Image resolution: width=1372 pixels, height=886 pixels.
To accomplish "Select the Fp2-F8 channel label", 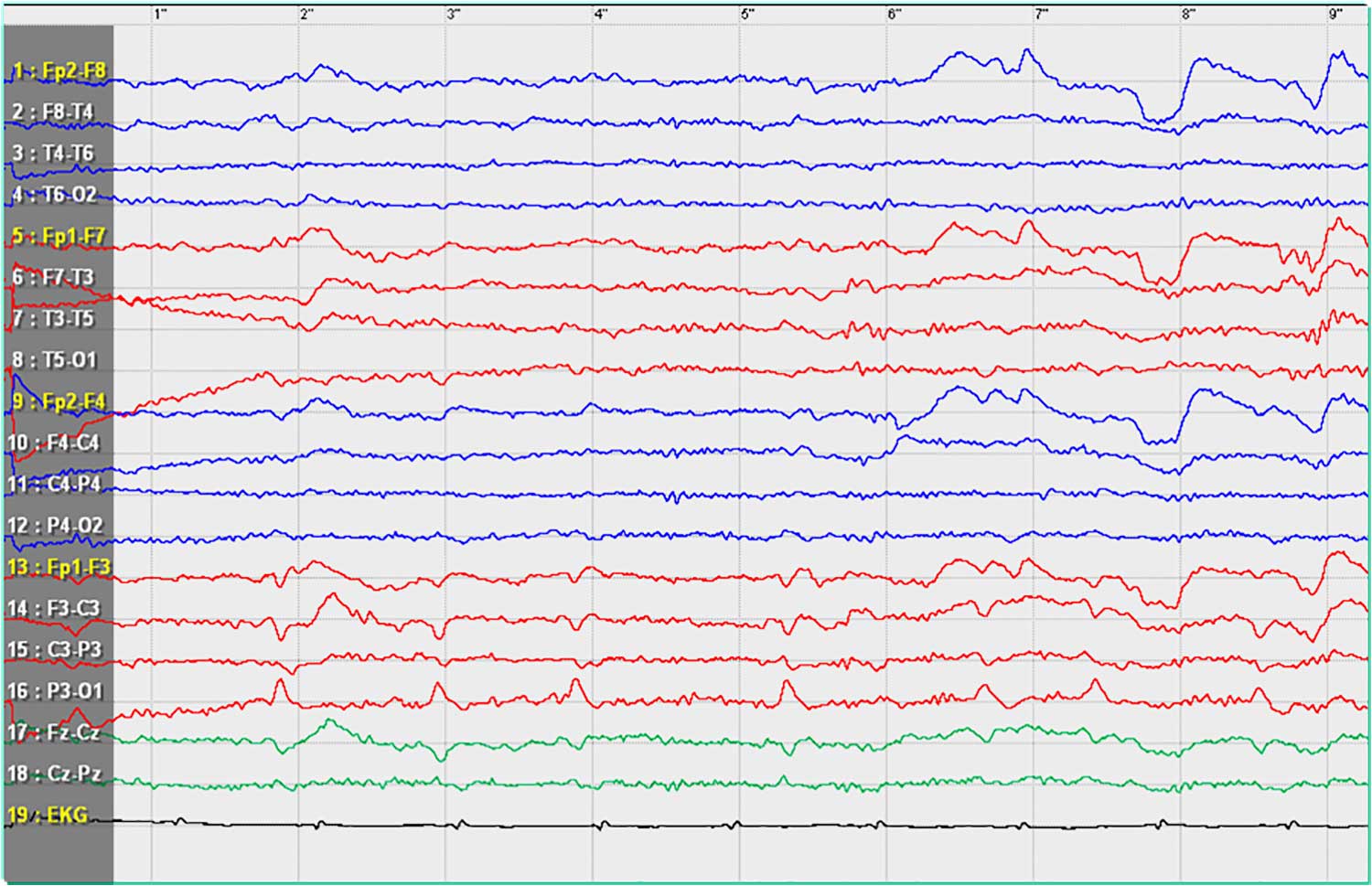I will [59, 70].
